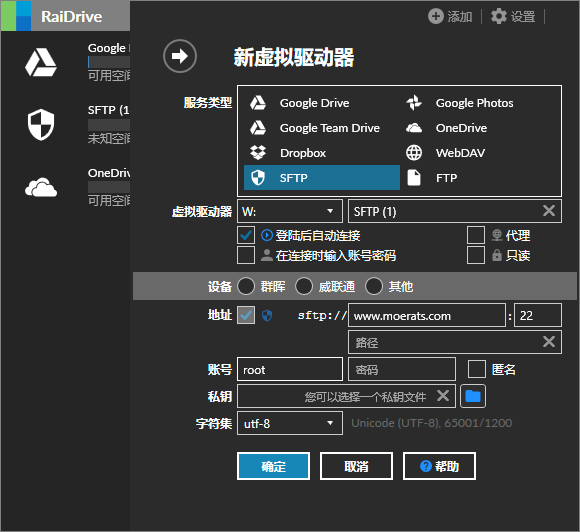Edit the root account field
This screenshot has height=532, width=580.
(290, 369)
